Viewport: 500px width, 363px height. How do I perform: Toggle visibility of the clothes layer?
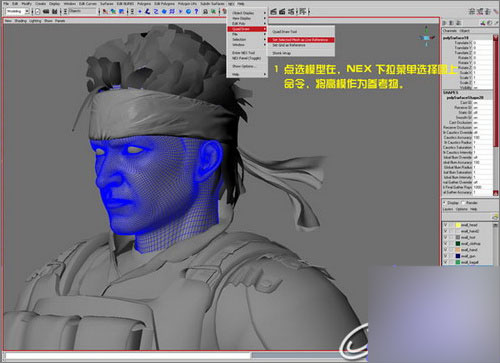[445, 244]
